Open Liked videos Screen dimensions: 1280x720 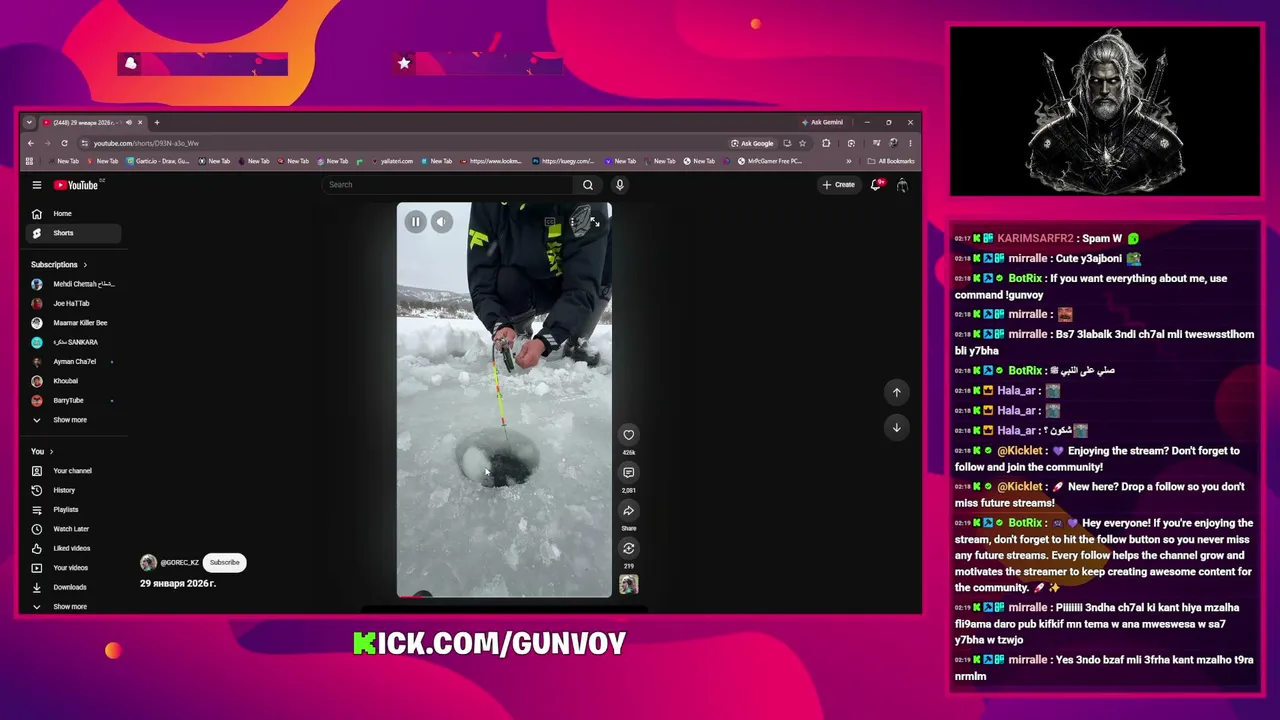click(74, 548)
